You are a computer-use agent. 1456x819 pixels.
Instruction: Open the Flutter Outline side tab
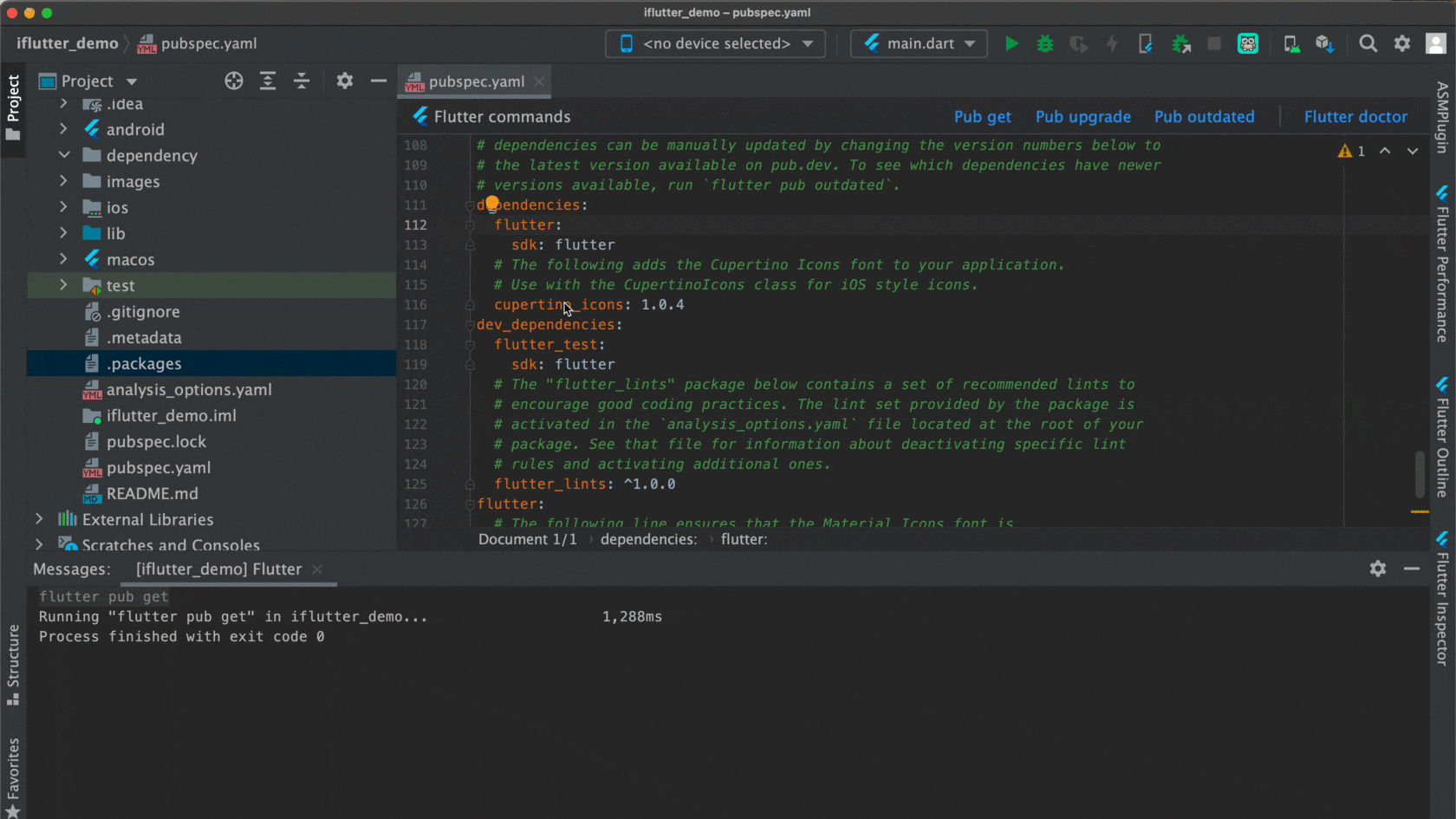(1442, 438)
